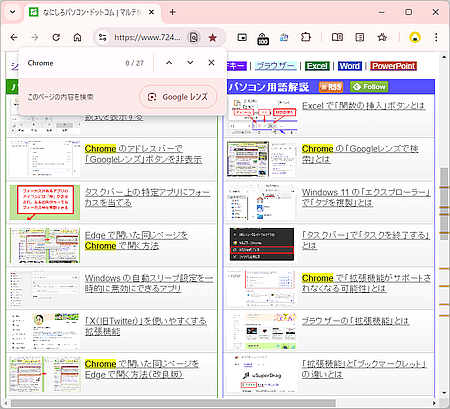
Task: Open the media control toolbar icon
Action: (x=242, y=37)
